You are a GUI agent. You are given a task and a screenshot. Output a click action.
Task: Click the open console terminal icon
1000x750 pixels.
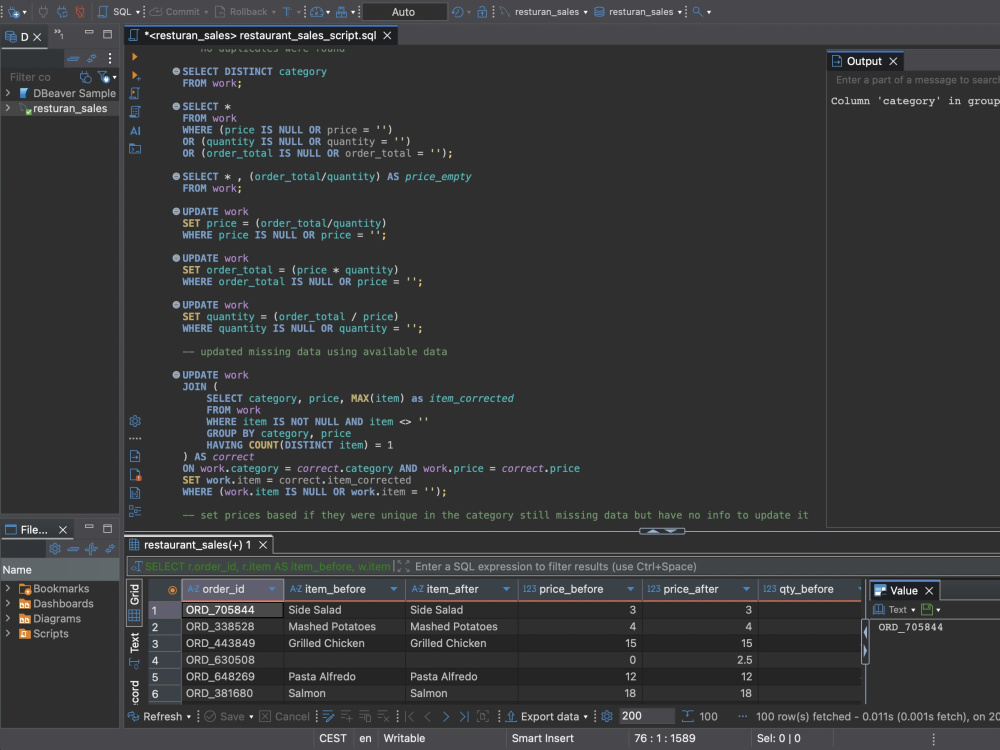pos(135,149)
